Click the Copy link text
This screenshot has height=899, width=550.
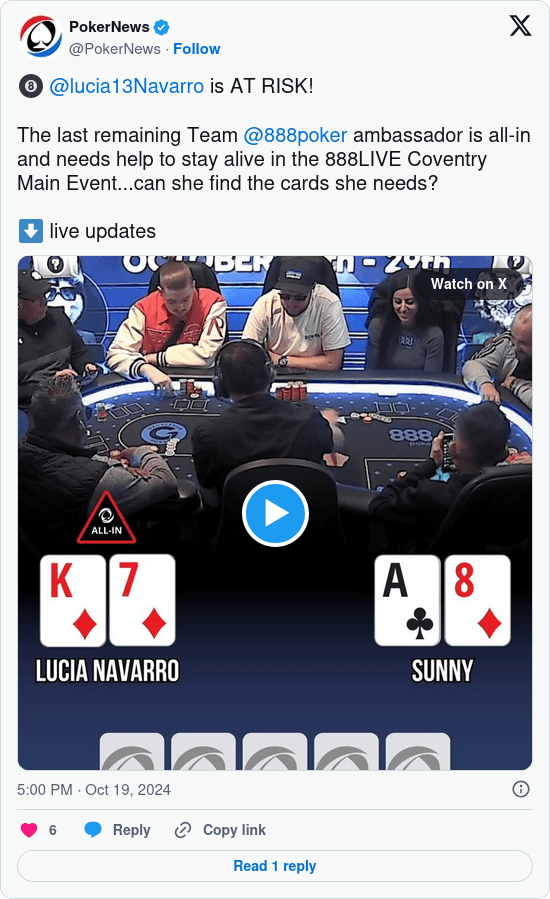234,830
